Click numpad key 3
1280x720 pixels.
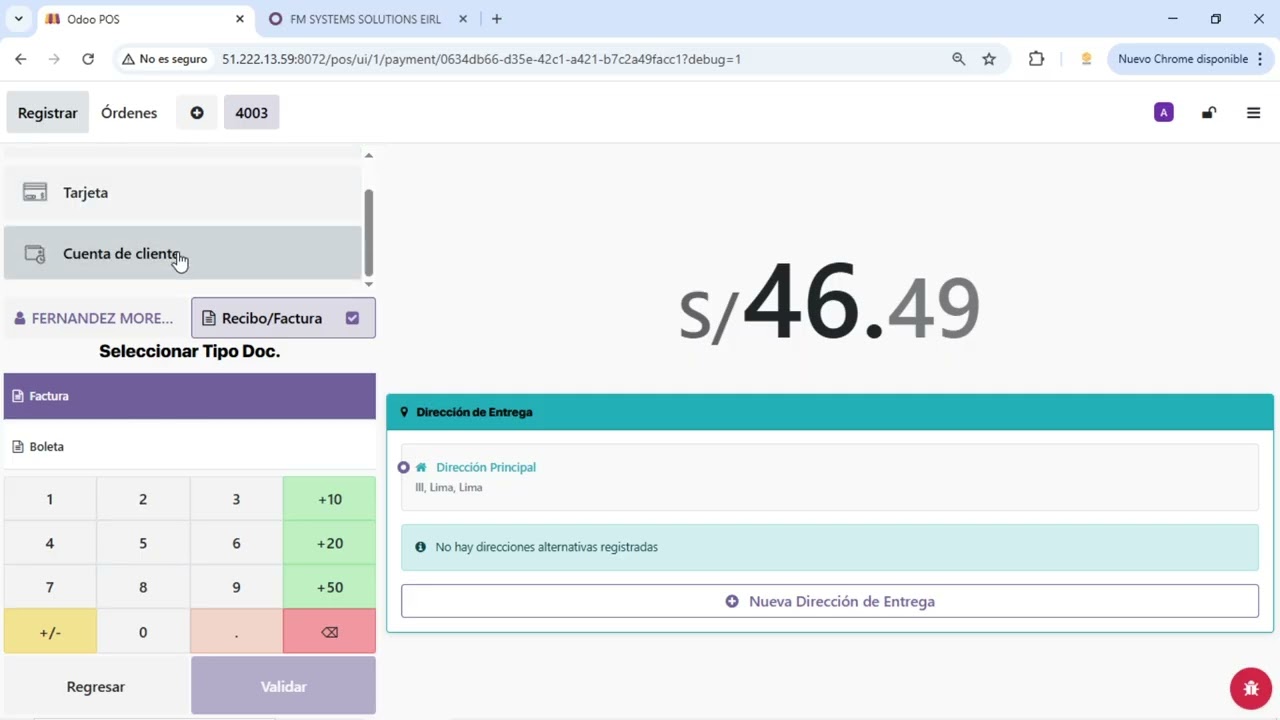236,499
